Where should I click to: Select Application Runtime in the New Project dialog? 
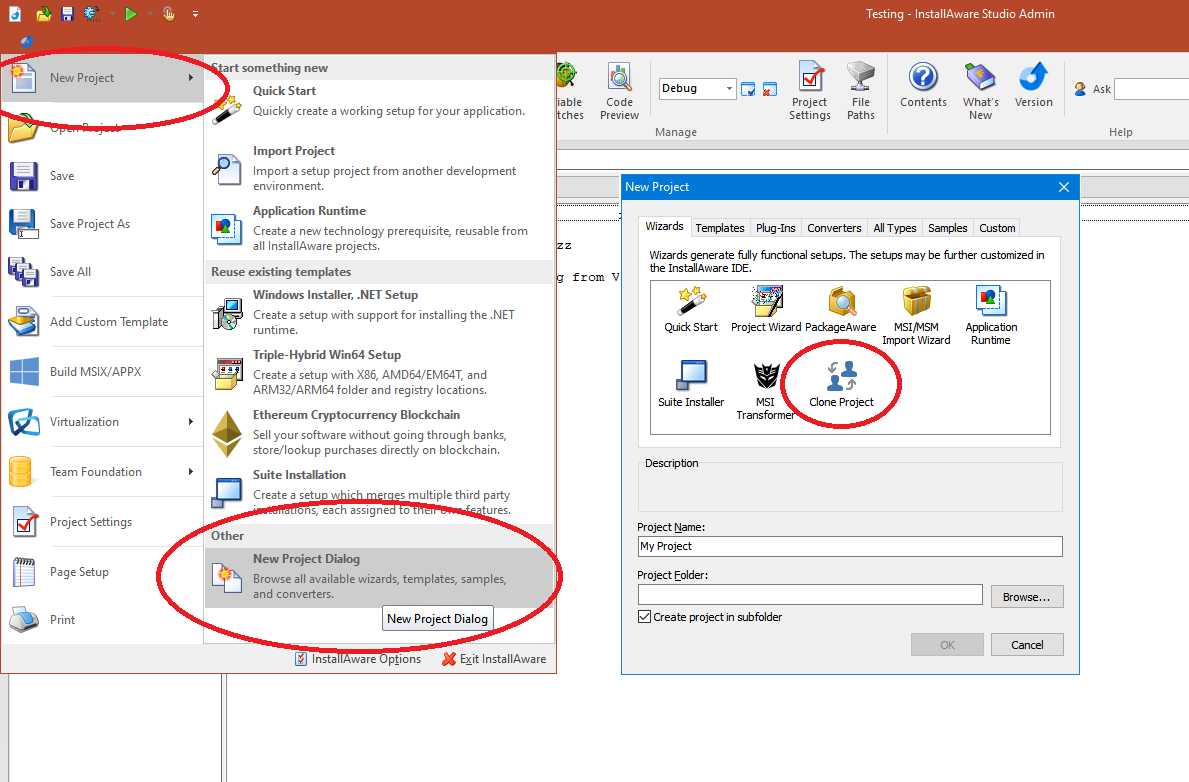(991, 316)
